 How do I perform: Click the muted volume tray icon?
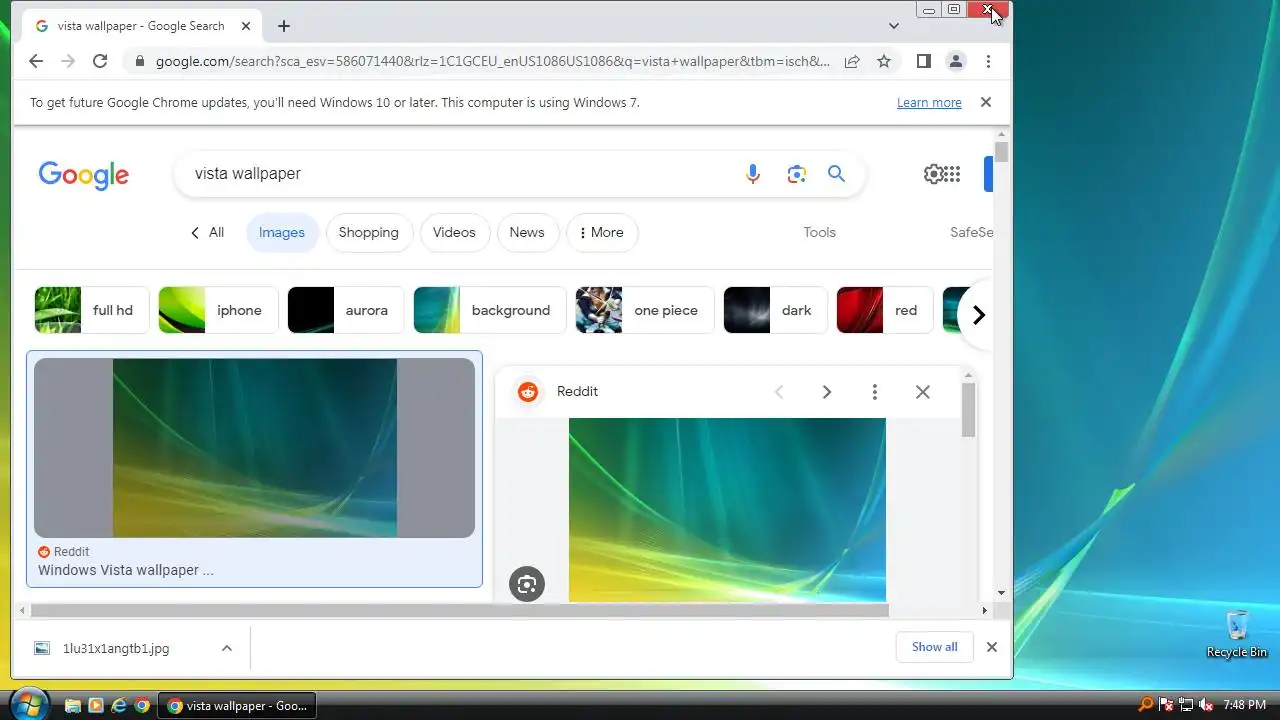click(1206, 705)
